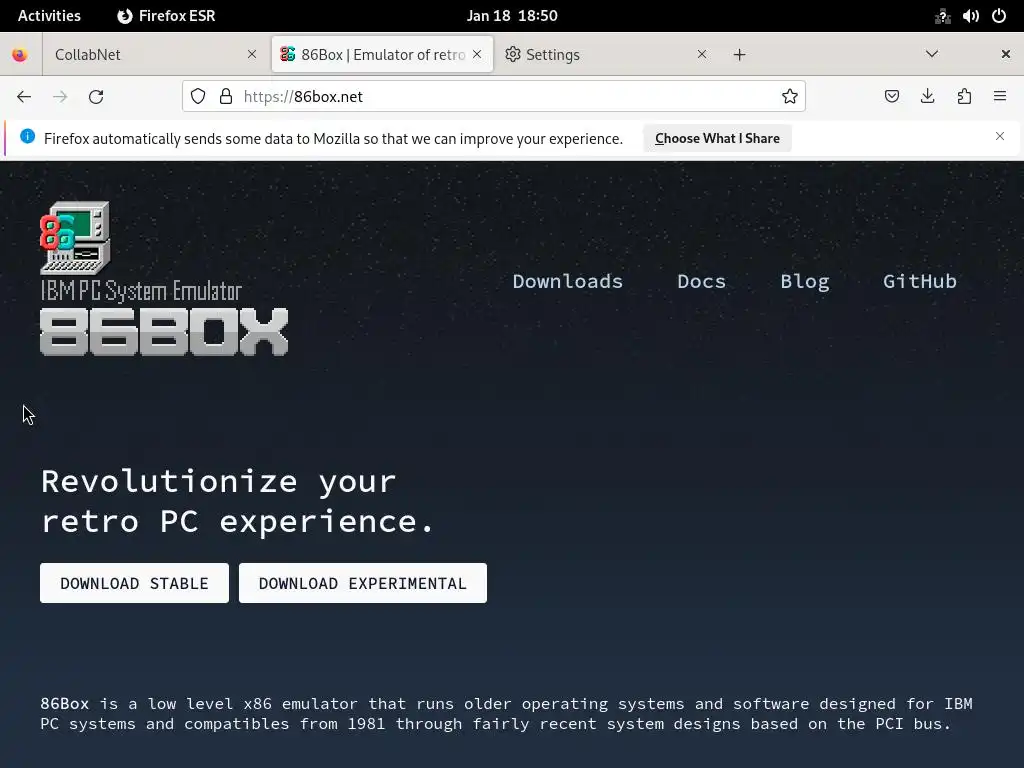
Task: Switch to the Settings tab
Action: click(606, 55)
